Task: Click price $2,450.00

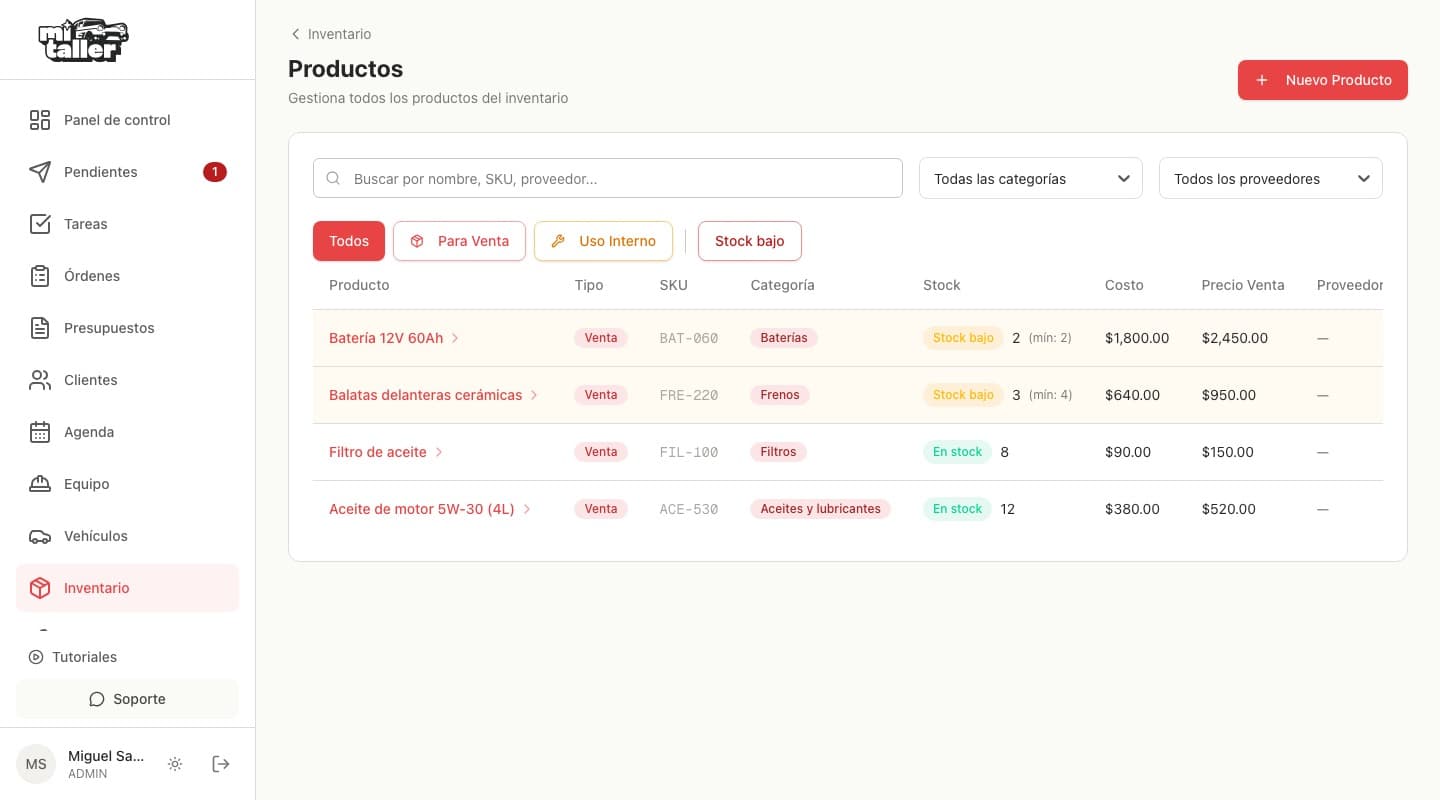Action: tap(1235, 338)
